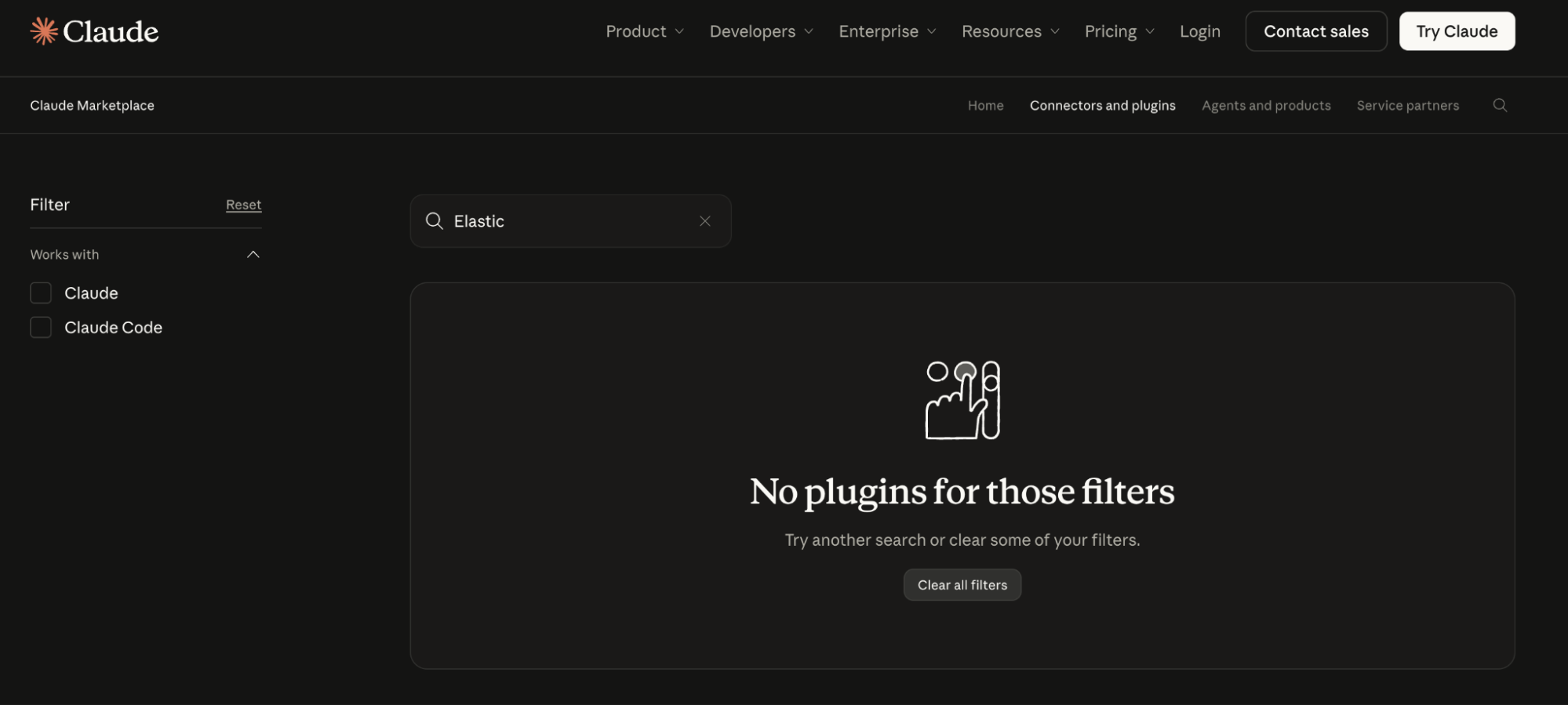This screenshot has height=705, width=1568.
Task: Click the Contact sales button
Action: (x=1316, y=31)
